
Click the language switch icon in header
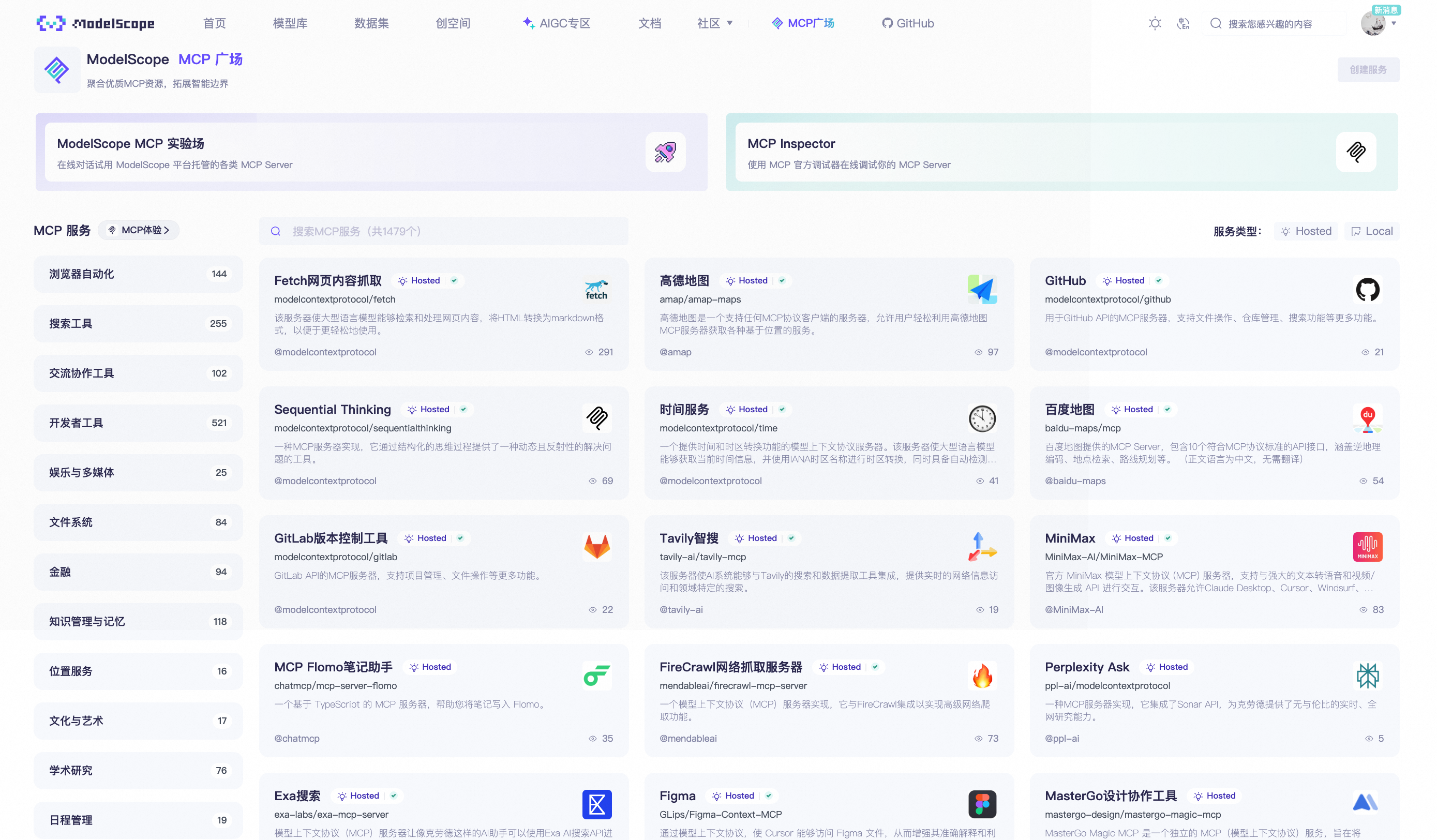click(x=1183, y=23)
